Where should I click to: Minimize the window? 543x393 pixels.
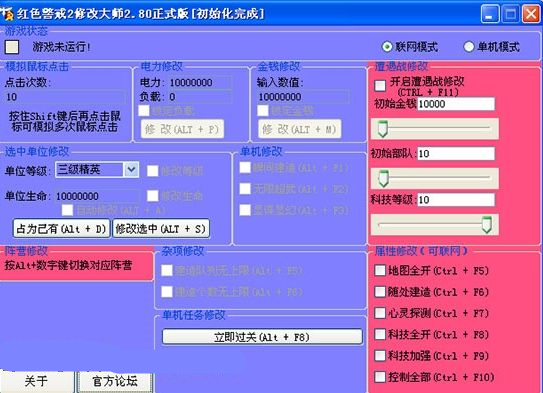click(490, 14)
